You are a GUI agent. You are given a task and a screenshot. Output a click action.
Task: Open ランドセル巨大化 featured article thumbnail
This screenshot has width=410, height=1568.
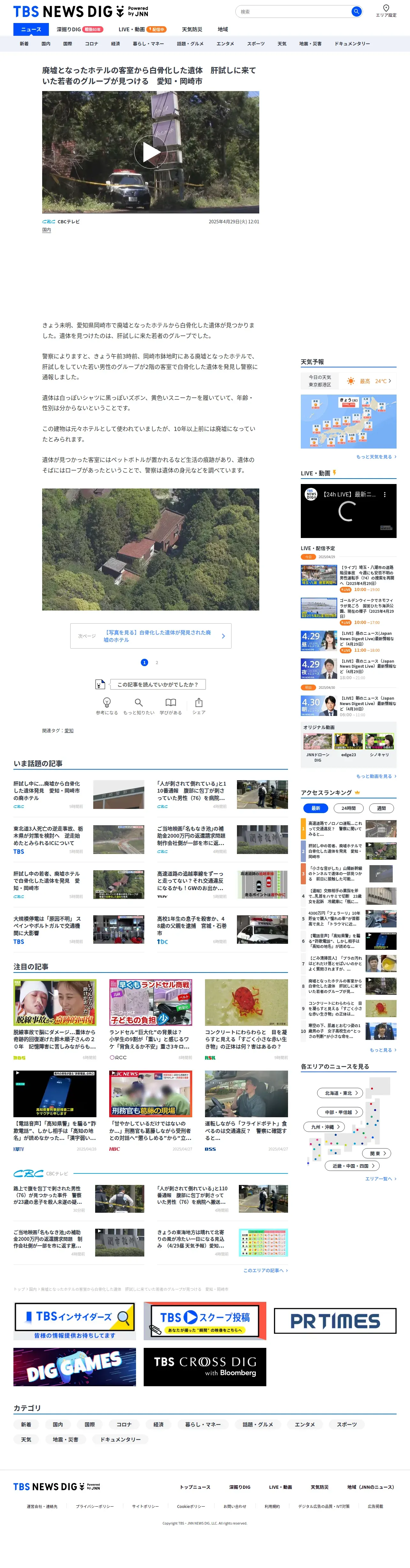pyautogui.click(x=151, y=1003)
